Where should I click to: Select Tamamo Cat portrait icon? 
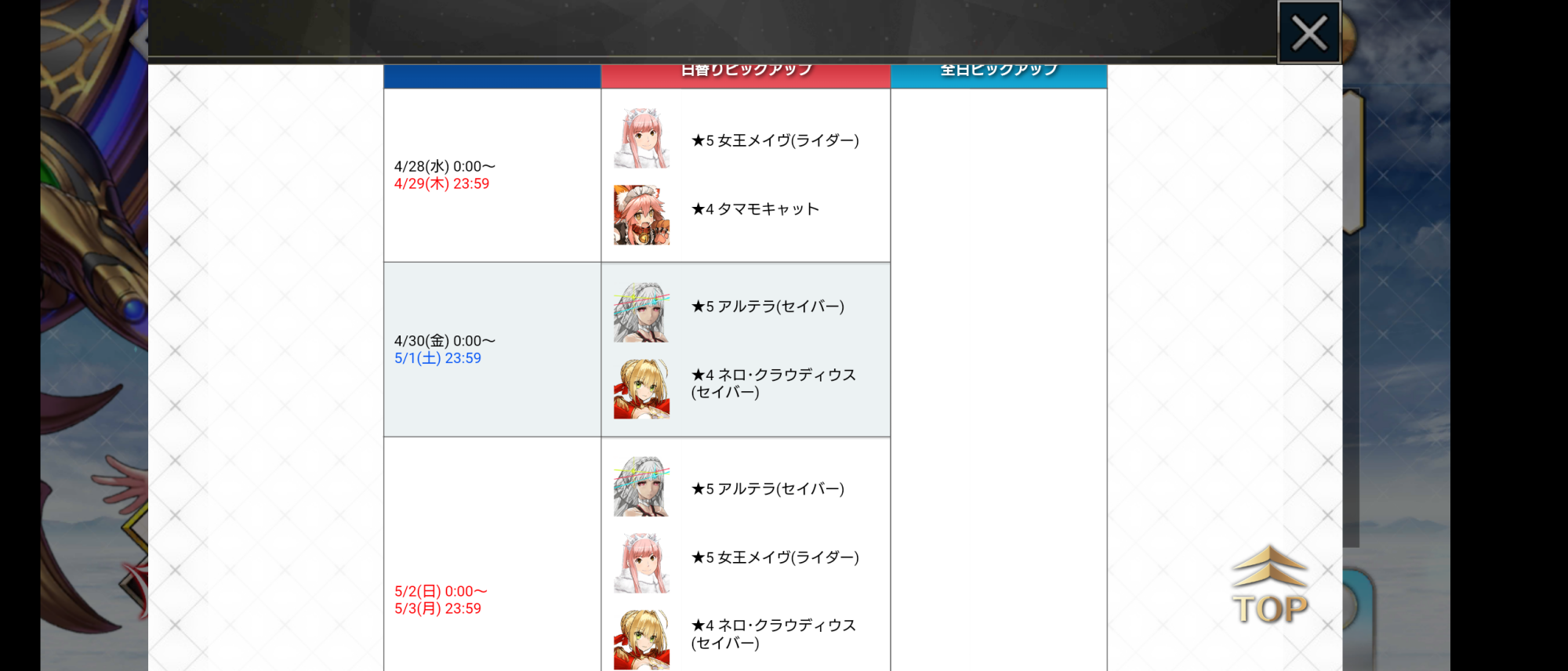click(x=641, y=215)
